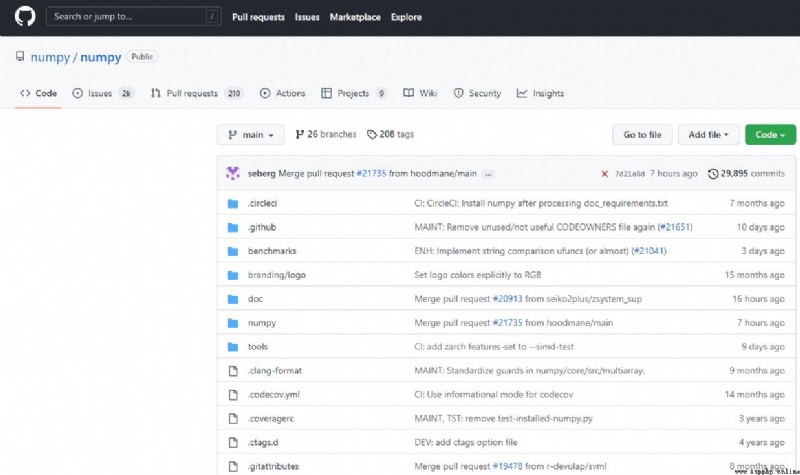
Task: Open the 'CI: Use informational mode for codecov' commit
Action: click(x=494, y=395)
